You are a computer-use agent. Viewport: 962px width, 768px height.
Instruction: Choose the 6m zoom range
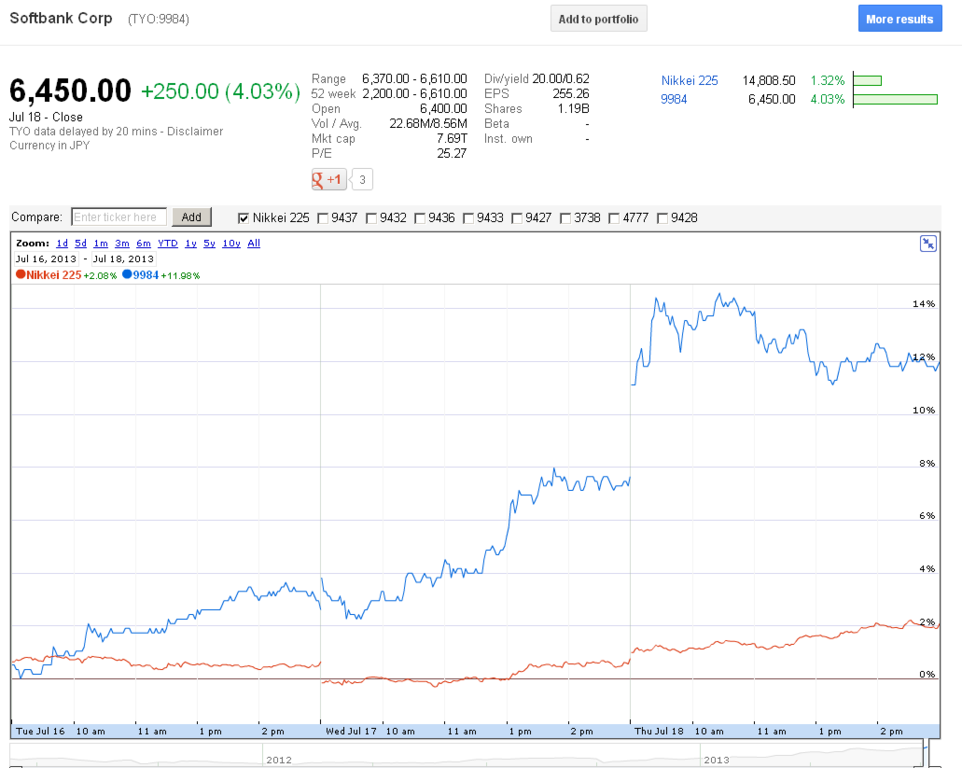pos(143,244)
